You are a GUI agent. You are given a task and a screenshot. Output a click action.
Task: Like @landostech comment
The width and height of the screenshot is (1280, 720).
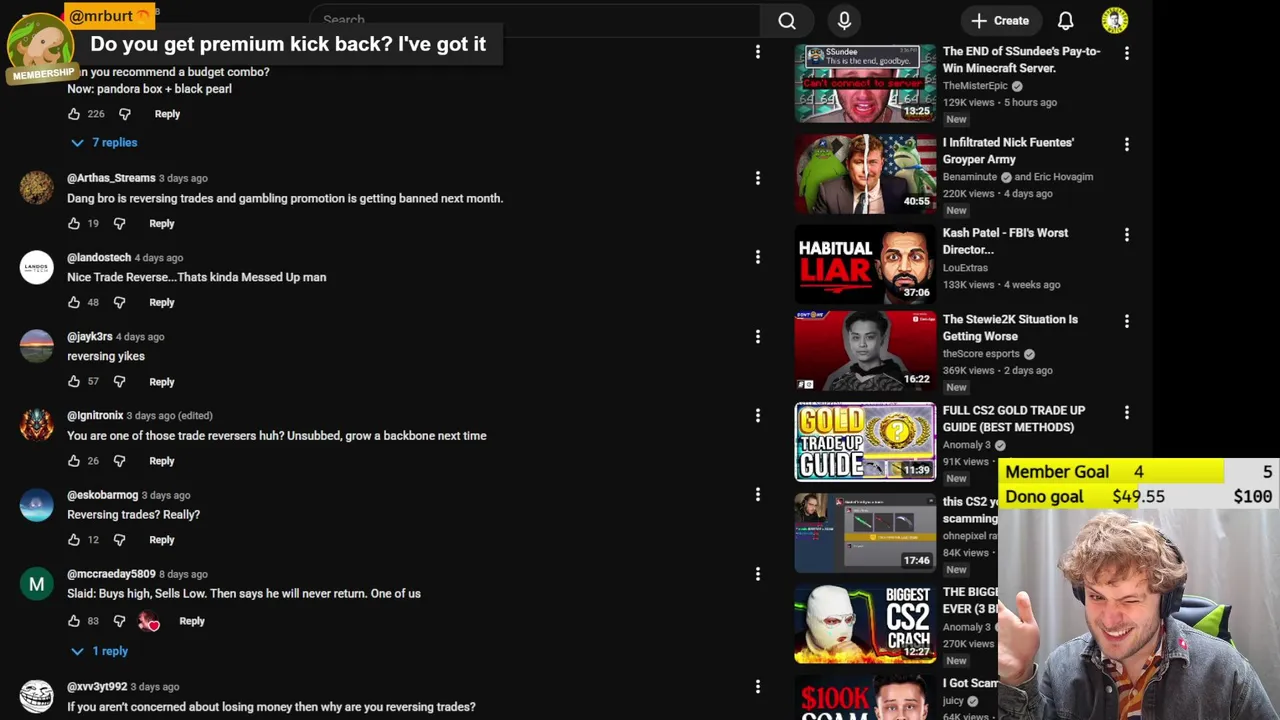tap(74, 303)
